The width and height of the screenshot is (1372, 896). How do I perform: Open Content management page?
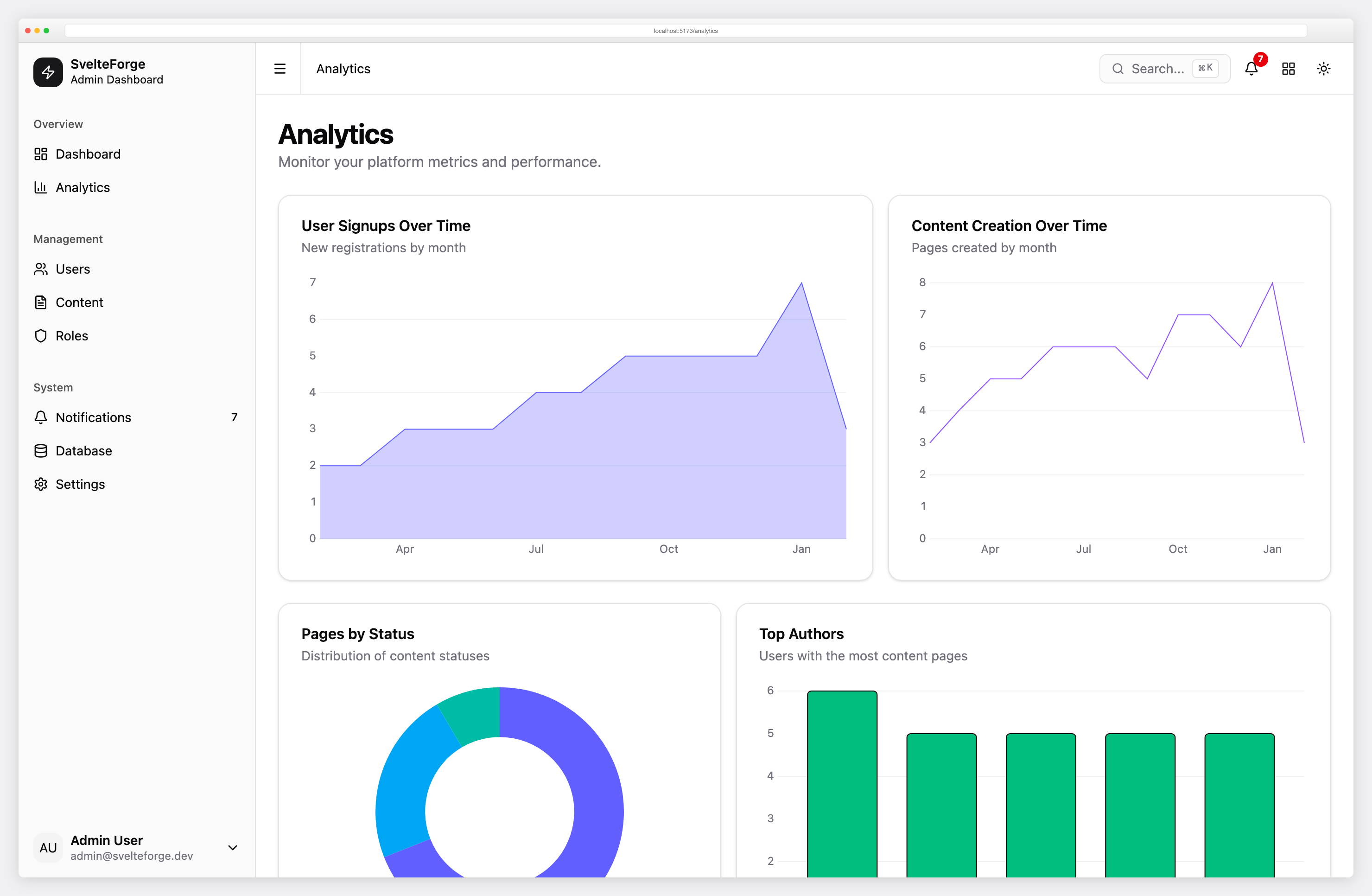pyautogui.click(x=137, y=302)
